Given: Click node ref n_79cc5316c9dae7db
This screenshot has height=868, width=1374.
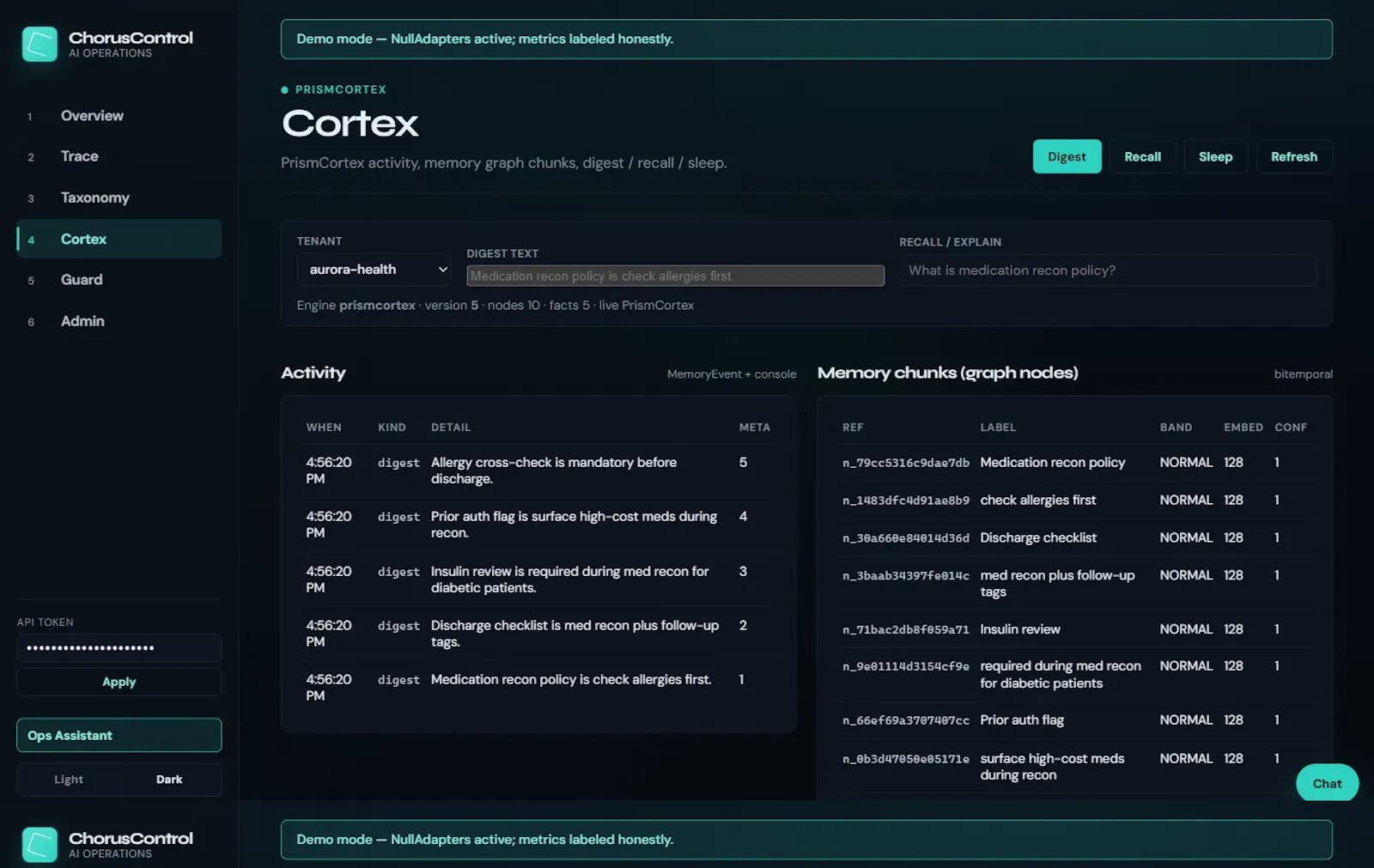Looking at the screenshot, I should pos(905,463).
